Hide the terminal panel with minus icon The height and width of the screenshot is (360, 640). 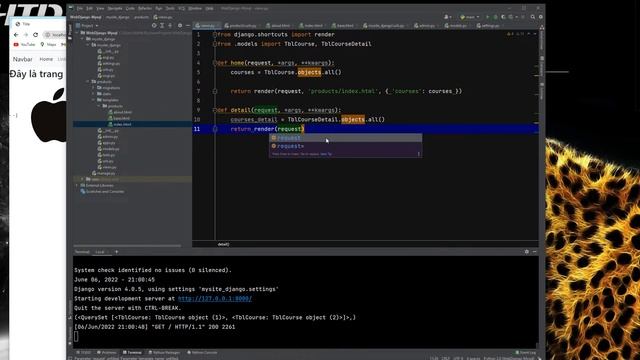coord(534,252)
